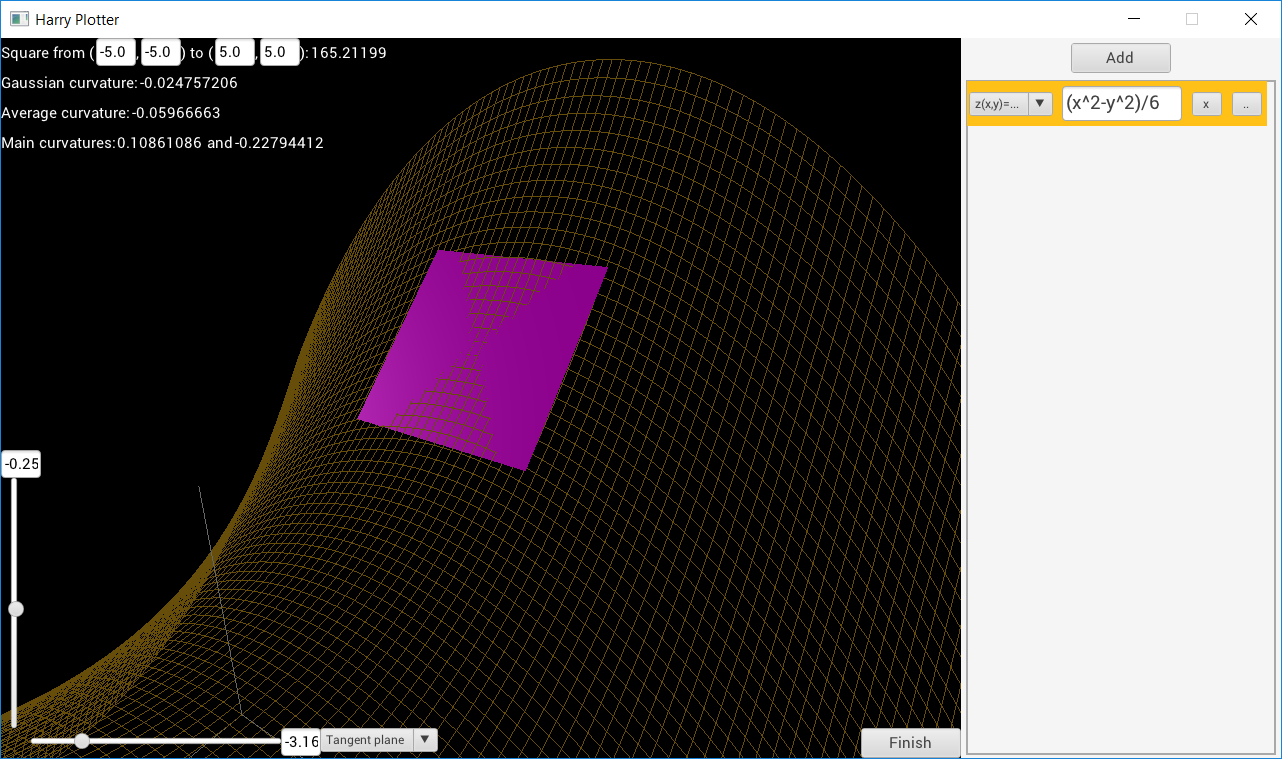Click the first 5.0 square end field

pos(235,53)
